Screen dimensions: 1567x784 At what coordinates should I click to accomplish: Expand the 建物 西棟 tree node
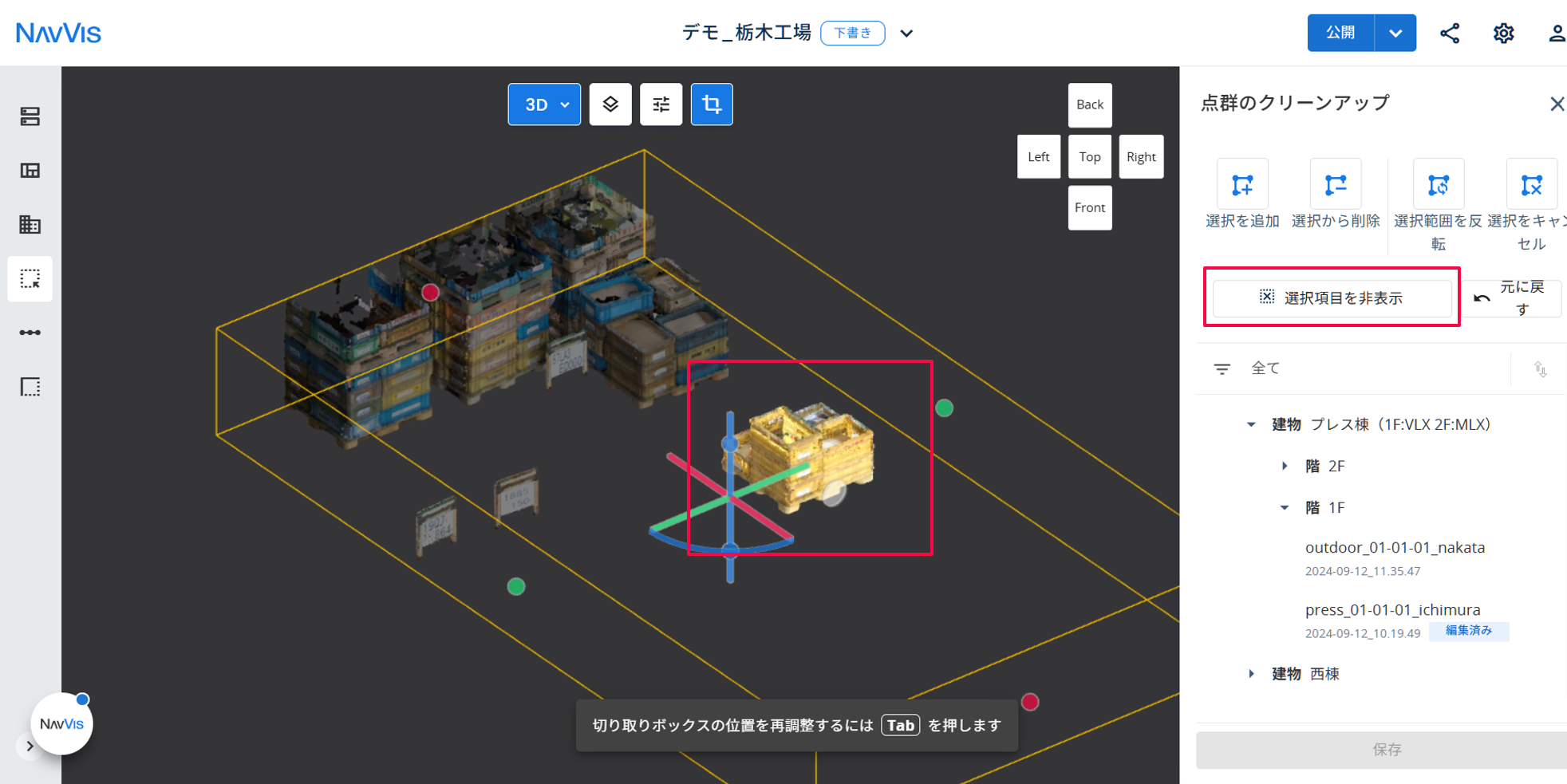1251,674
